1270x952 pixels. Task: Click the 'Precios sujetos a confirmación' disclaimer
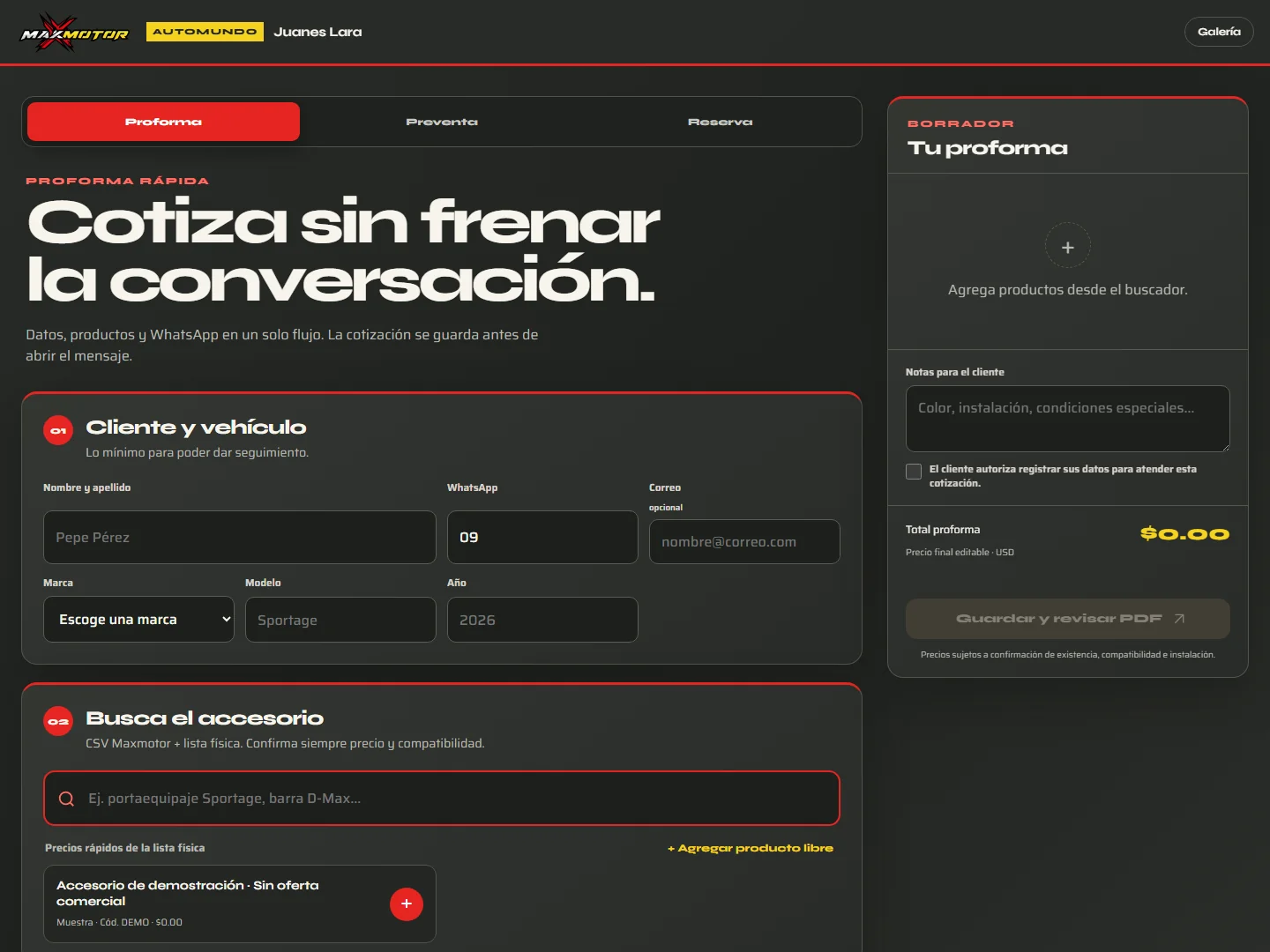(1067, 655)
